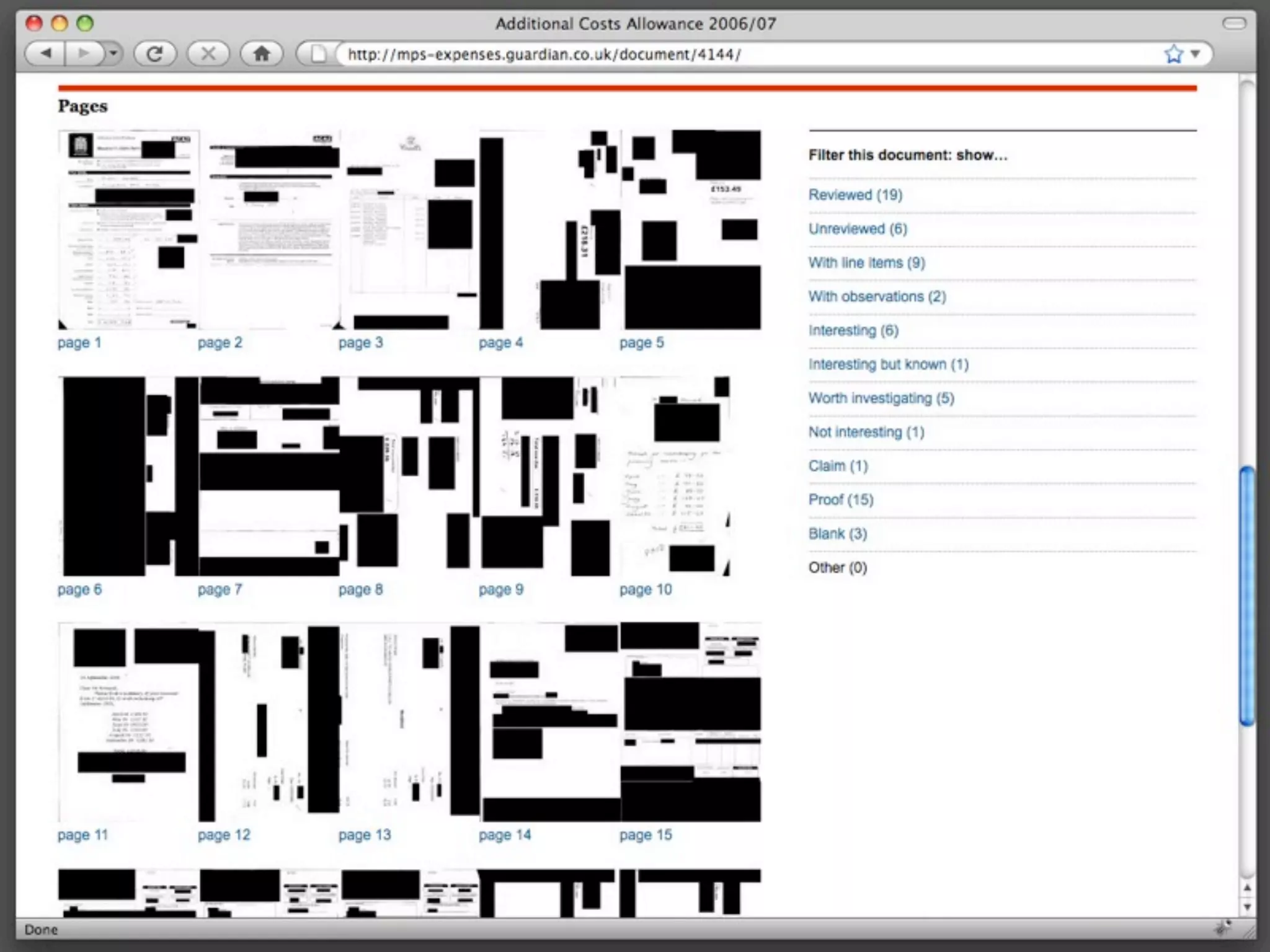This screenshot has width=1270, height=952.
Task: Filter by Worth investigating (5)
Action: (881, 398)
